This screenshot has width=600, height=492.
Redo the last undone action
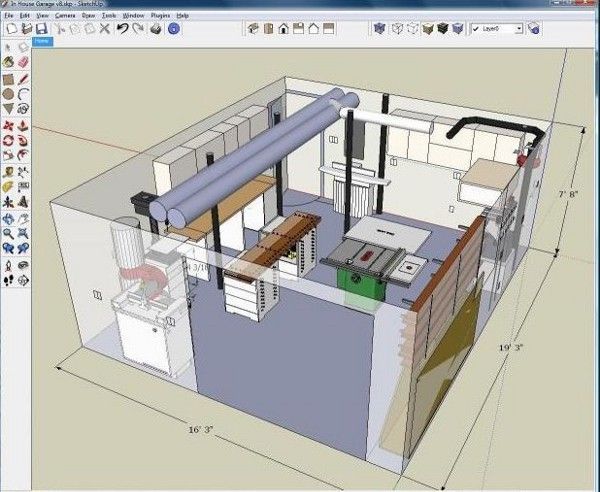(x=138, y=29)
